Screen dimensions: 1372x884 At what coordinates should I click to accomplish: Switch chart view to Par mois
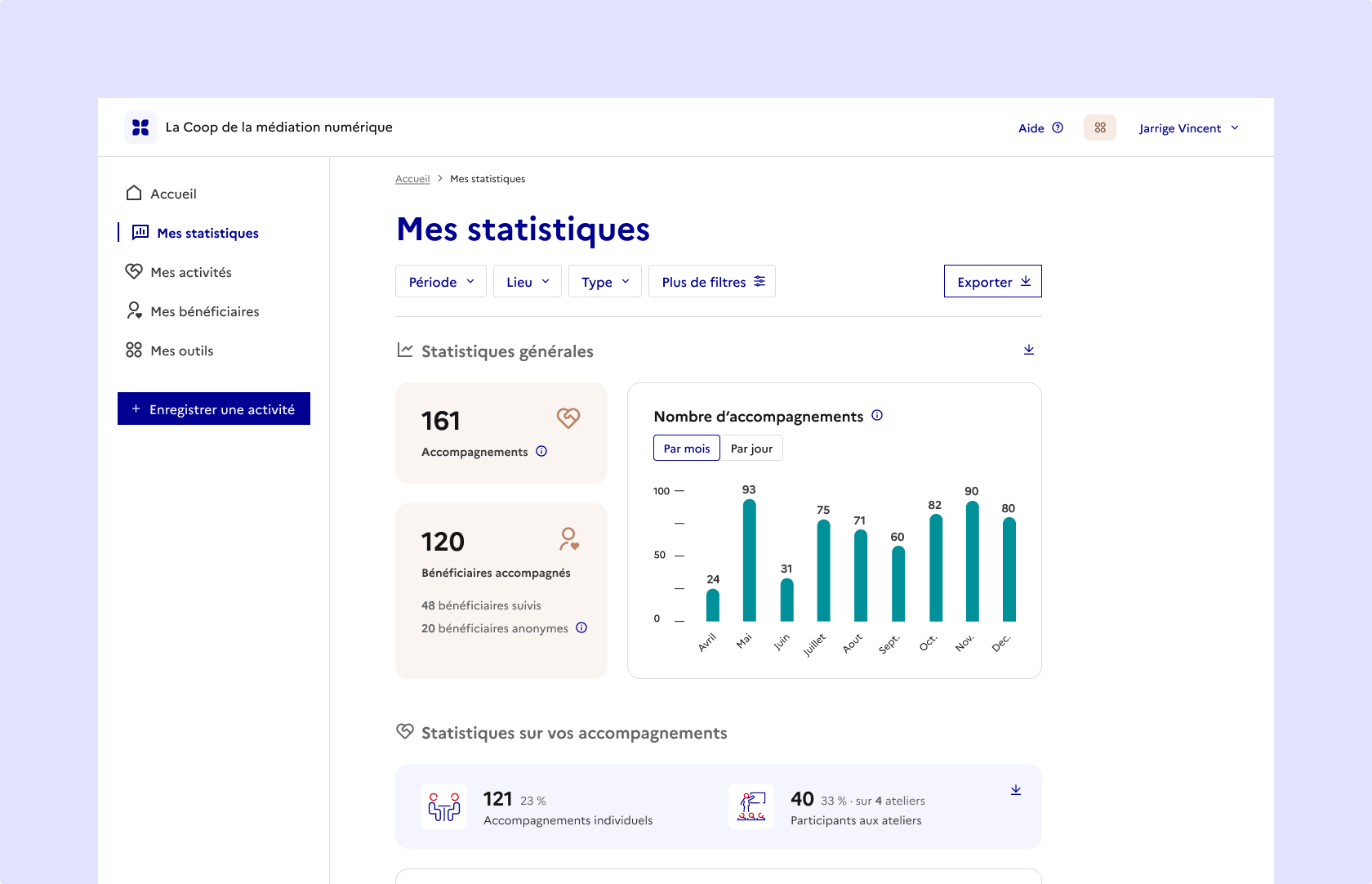[687, 449]
